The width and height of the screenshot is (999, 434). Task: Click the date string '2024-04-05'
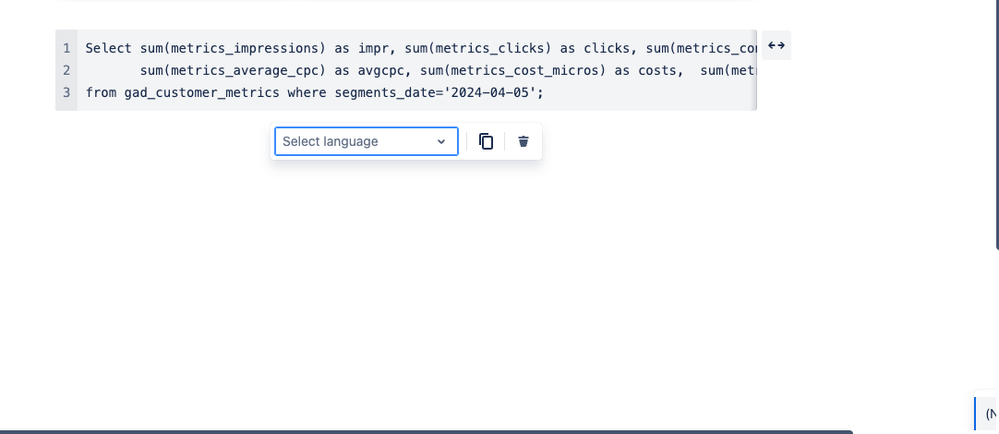click(x=490, y=92)
